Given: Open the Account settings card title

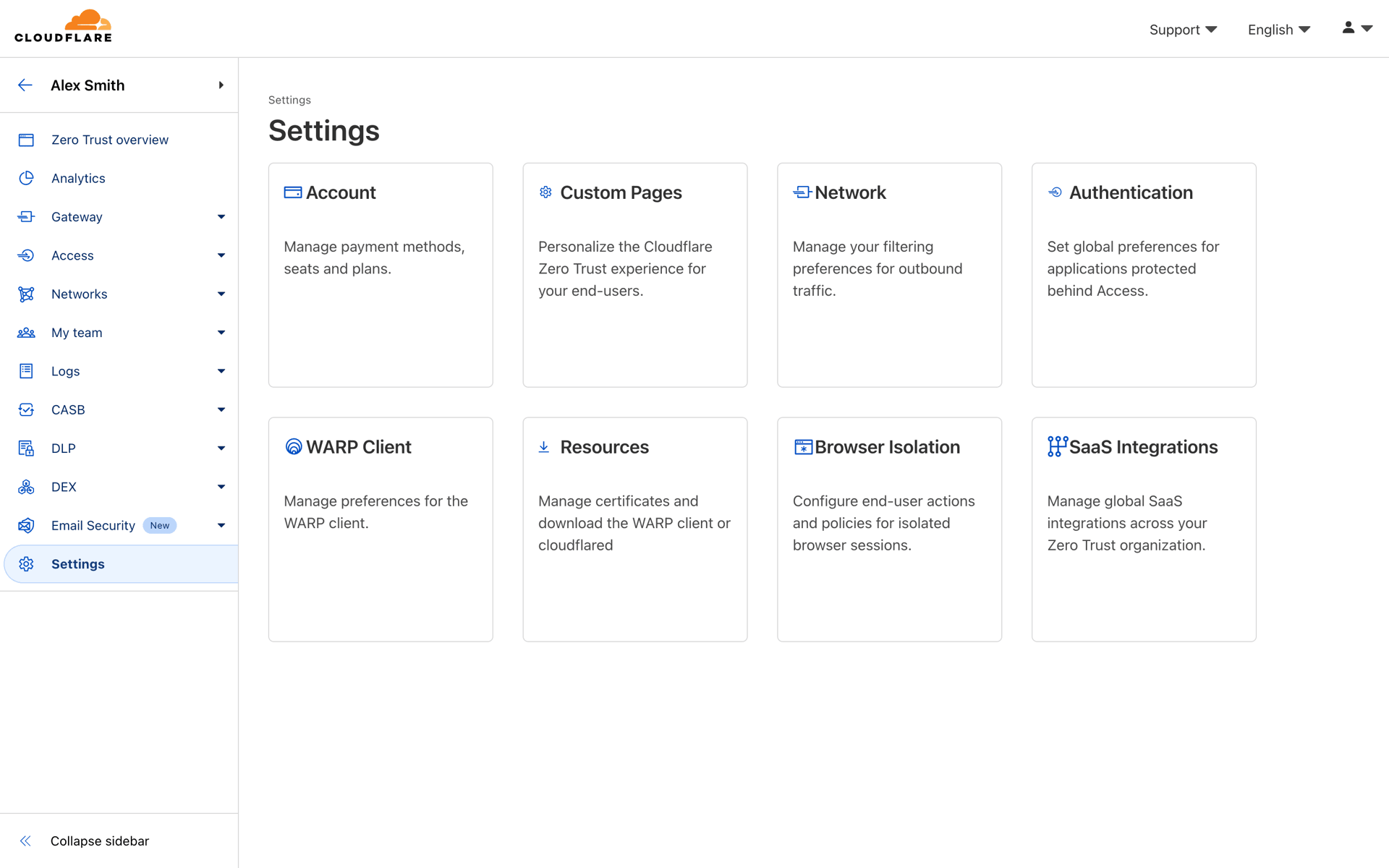Looking at the screenshot, I should pos(341,192).
